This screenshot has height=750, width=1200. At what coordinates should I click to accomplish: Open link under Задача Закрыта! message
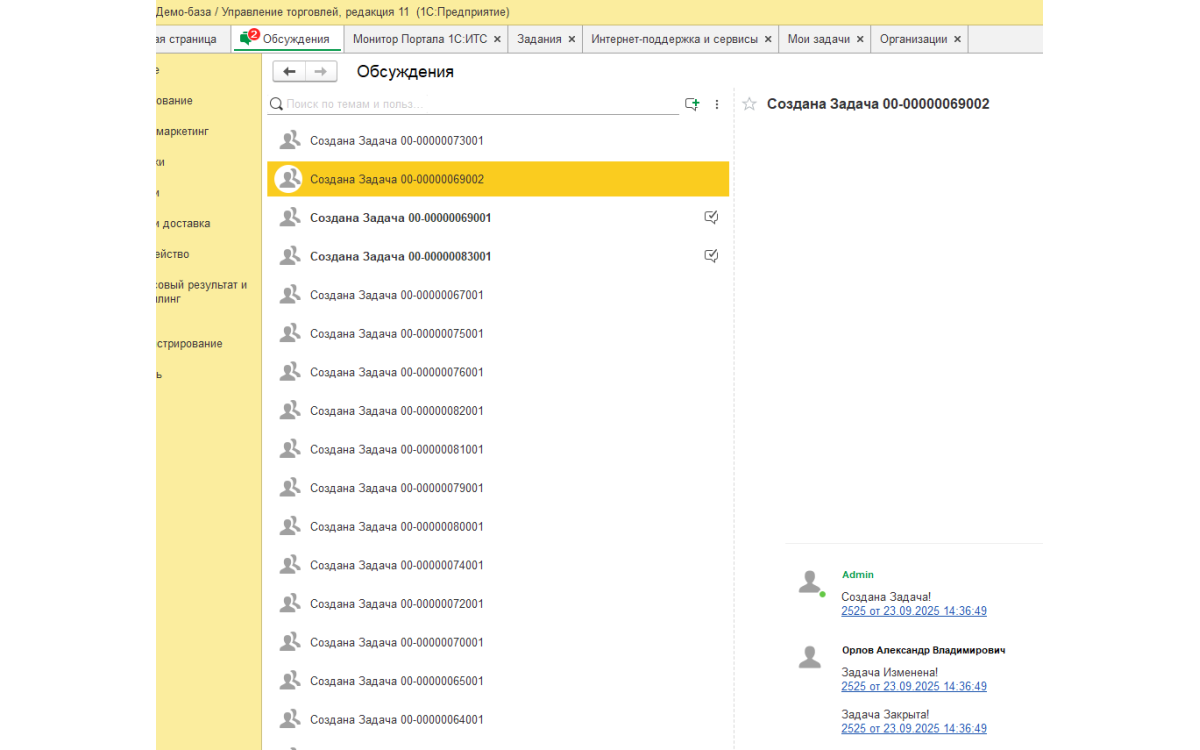[913, 728]
